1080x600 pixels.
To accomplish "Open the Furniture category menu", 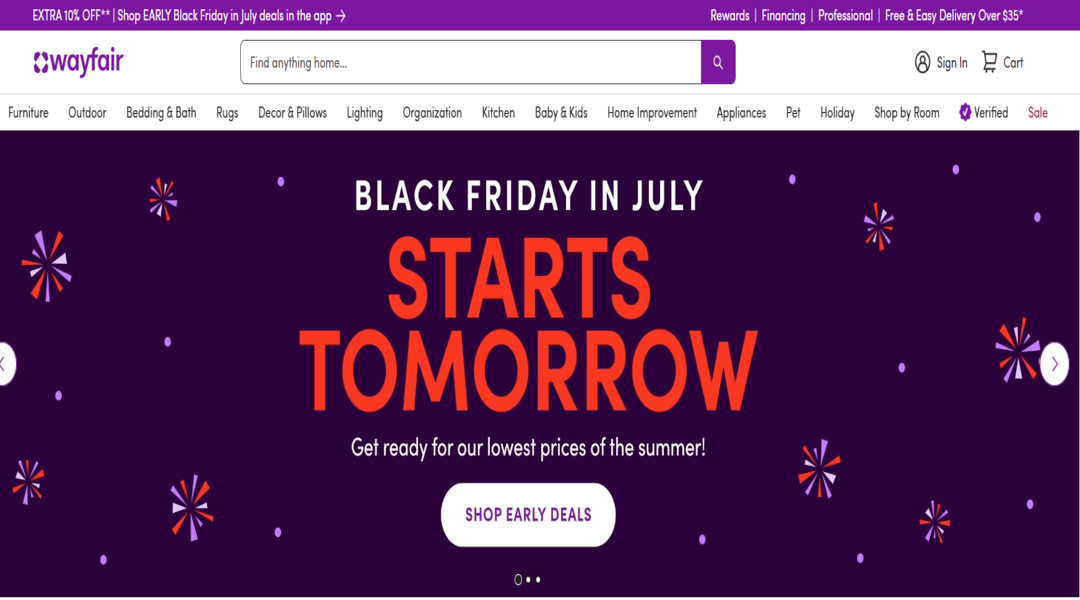I will (28, 112).
